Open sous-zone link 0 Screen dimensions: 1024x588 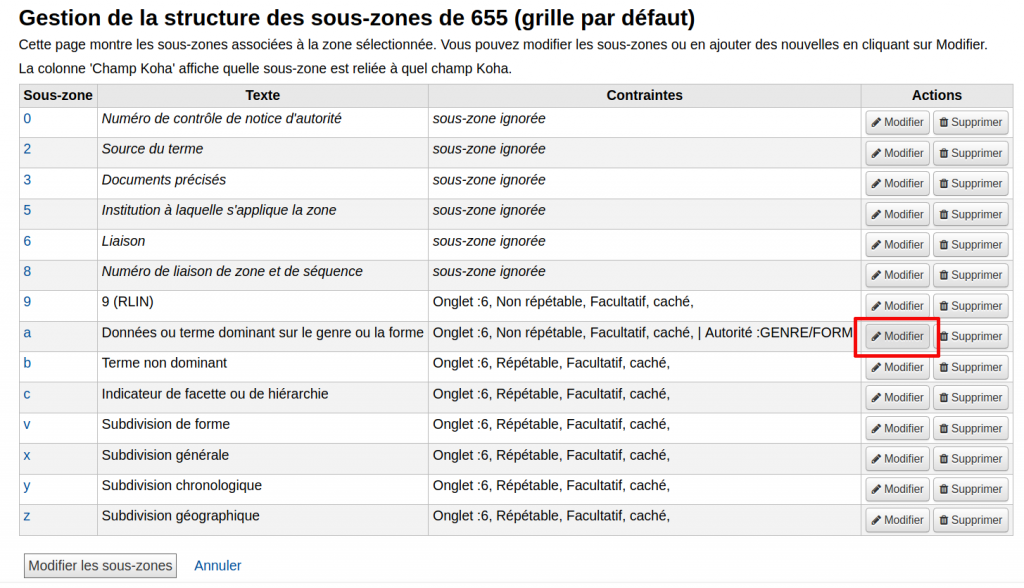tap(27, 119)
